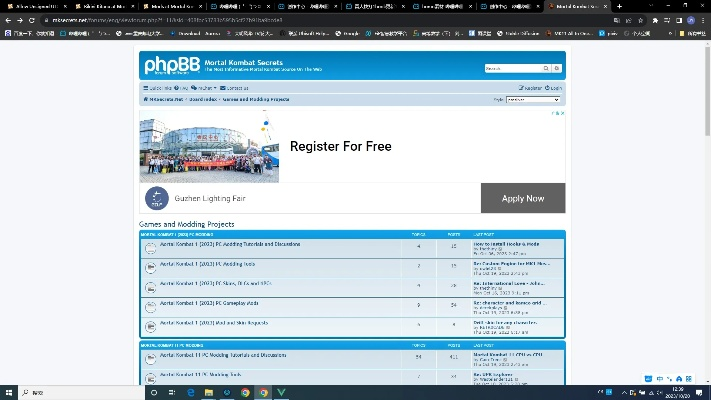Click the Apply Now ad button
The width and height of the screenshot is (711, 400).
click(x=522, y=198)
